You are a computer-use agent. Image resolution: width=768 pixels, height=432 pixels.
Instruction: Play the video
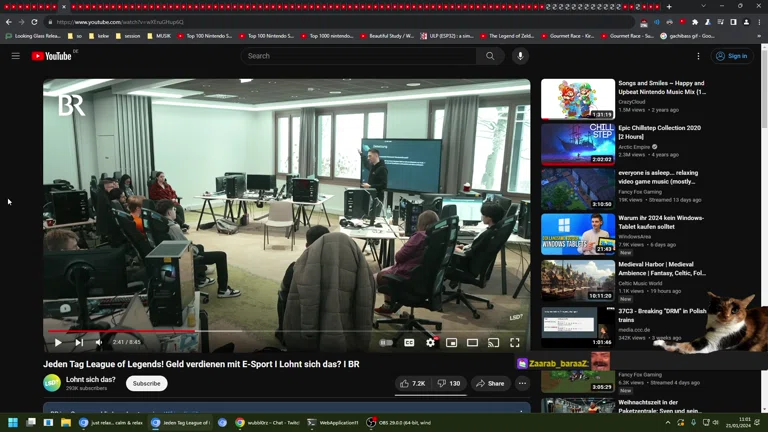58,343
